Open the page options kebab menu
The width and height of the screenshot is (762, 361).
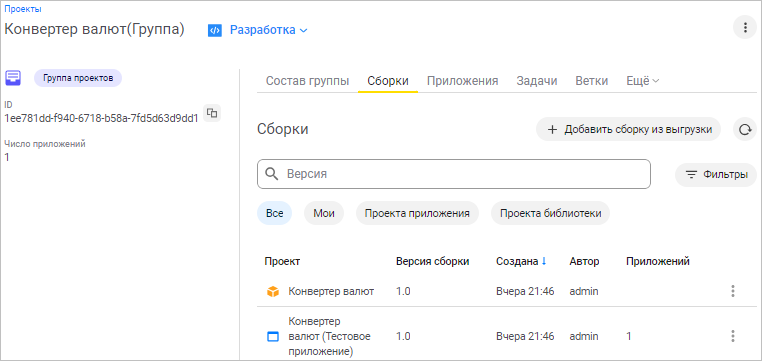tap(745, 27)
